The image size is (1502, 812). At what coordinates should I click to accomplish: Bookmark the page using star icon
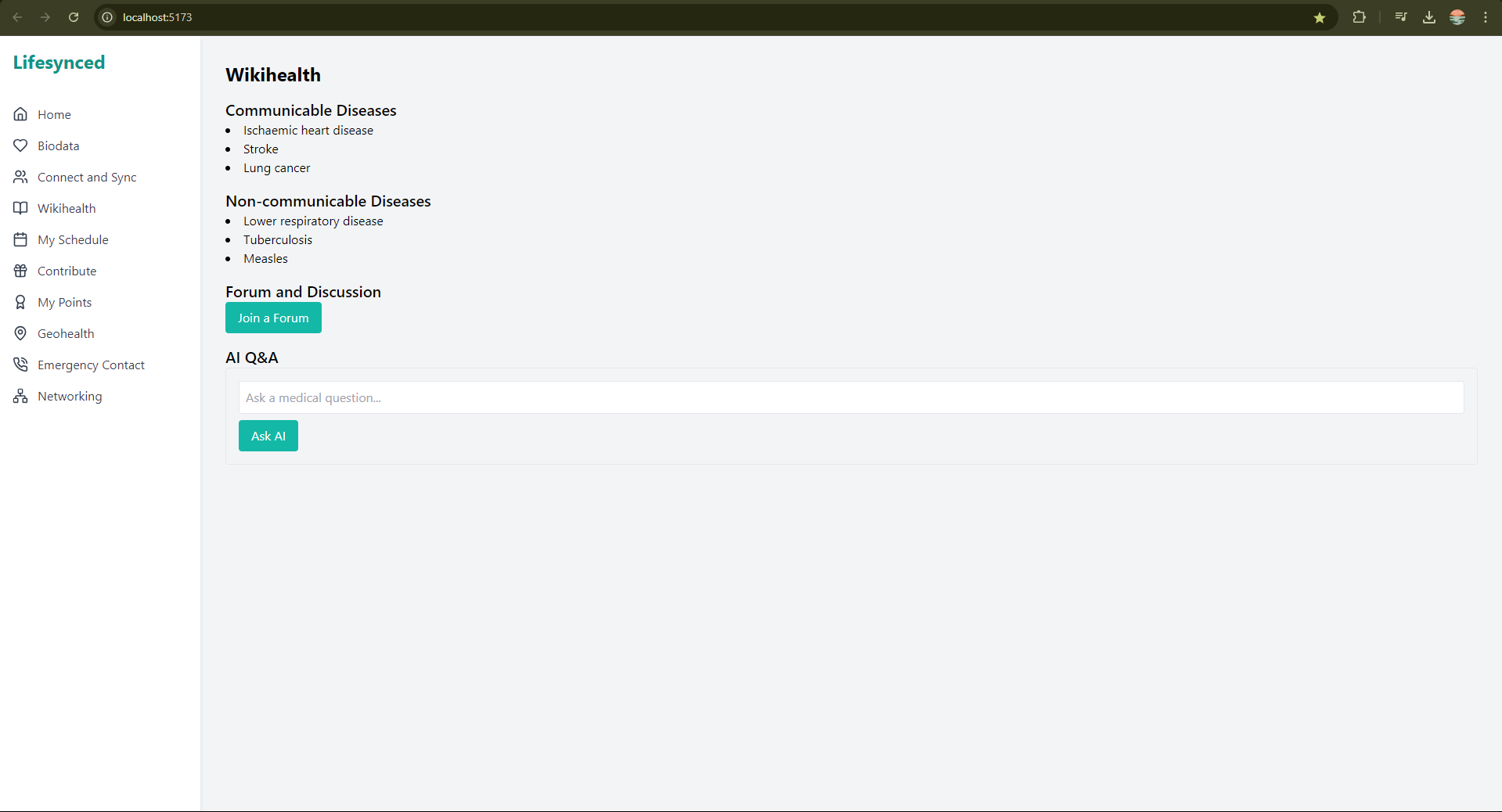click(1320, 17)
